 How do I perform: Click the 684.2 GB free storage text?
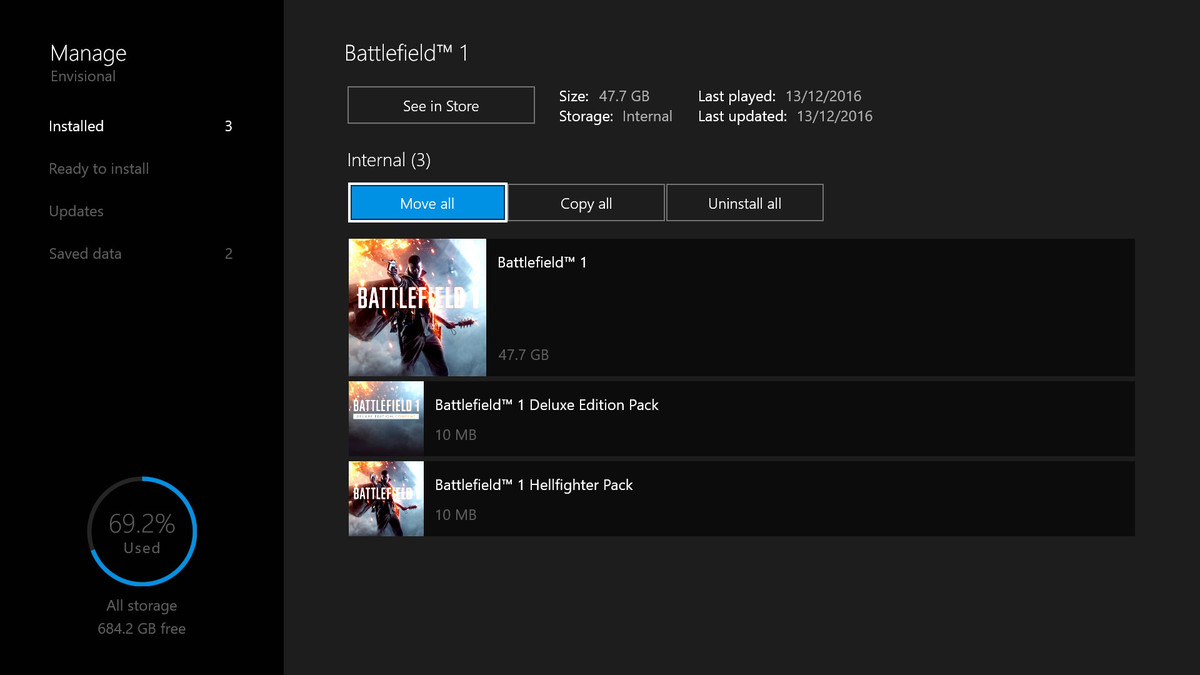tap(142, 629)
